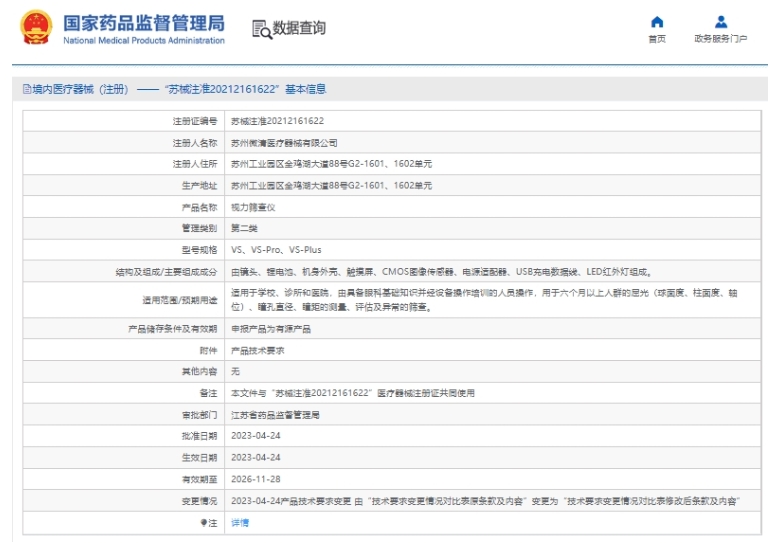This screenshot has height=543, width=775.
Task: Click the English National Medical Products Administration subtitle
Action: [144, 41]
